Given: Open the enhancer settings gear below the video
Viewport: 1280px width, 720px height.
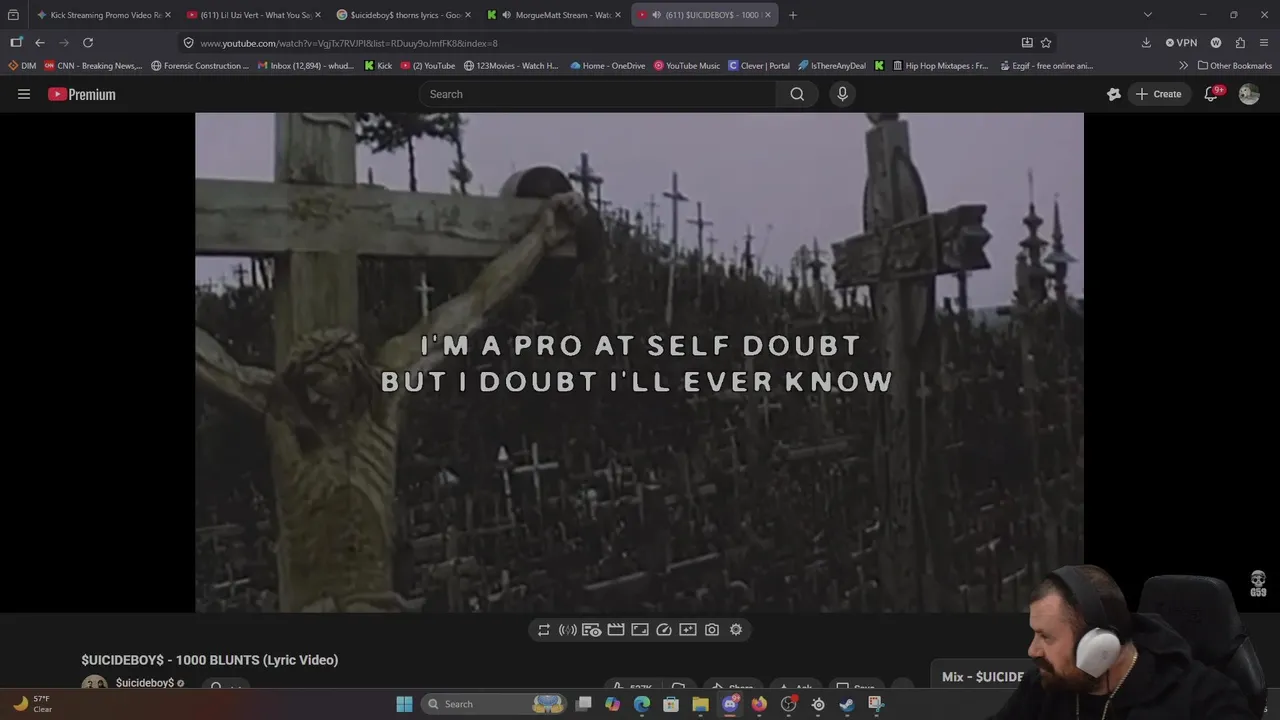Looking at the screenshot, I should pos(736,630).
